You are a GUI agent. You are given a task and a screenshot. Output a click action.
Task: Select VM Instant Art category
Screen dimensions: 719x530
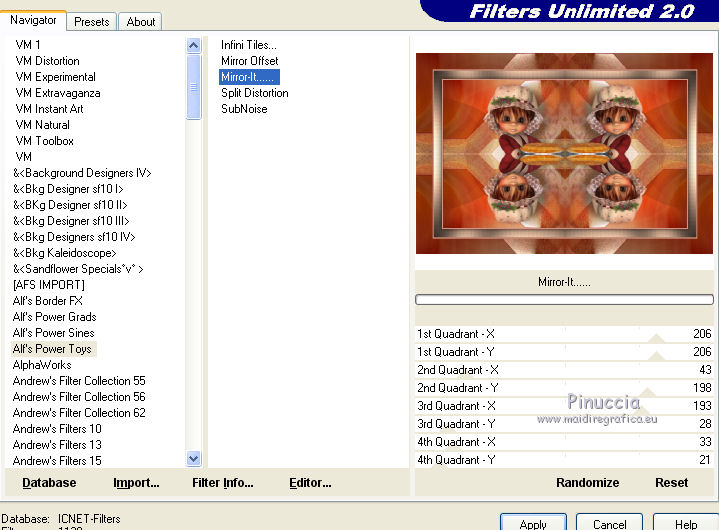coord(50,109)
